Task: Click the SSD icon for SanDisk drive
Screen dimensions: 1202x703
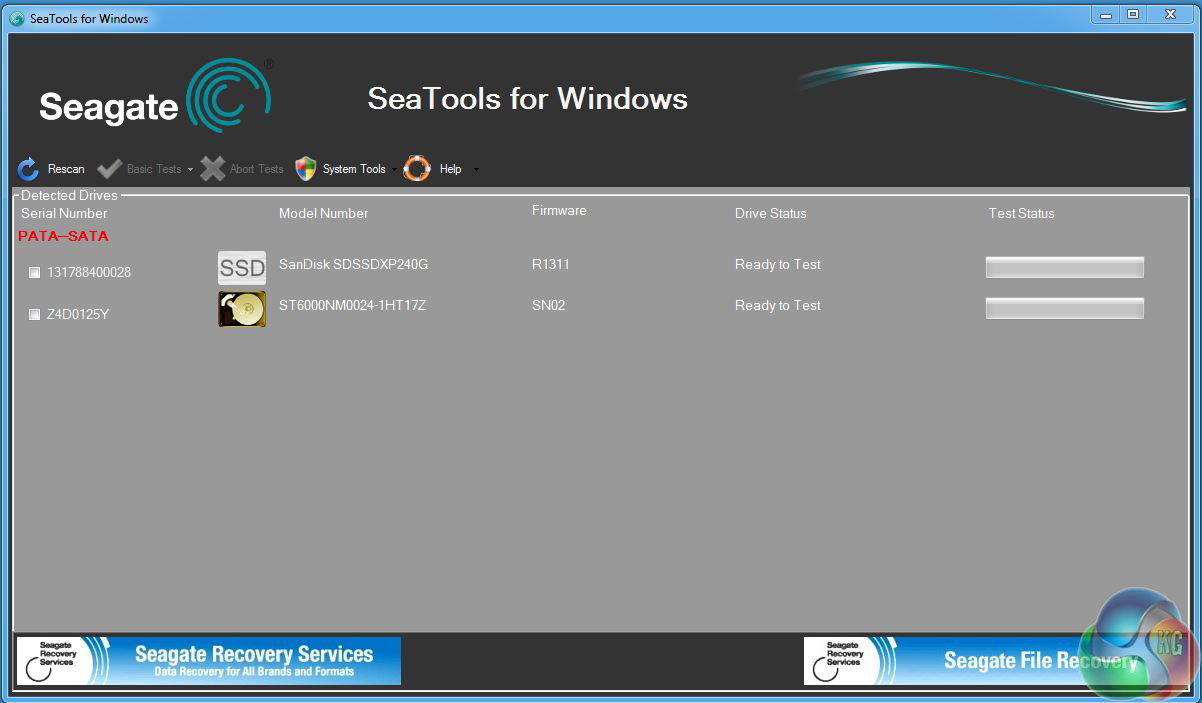Action: [x=242, y=268]
